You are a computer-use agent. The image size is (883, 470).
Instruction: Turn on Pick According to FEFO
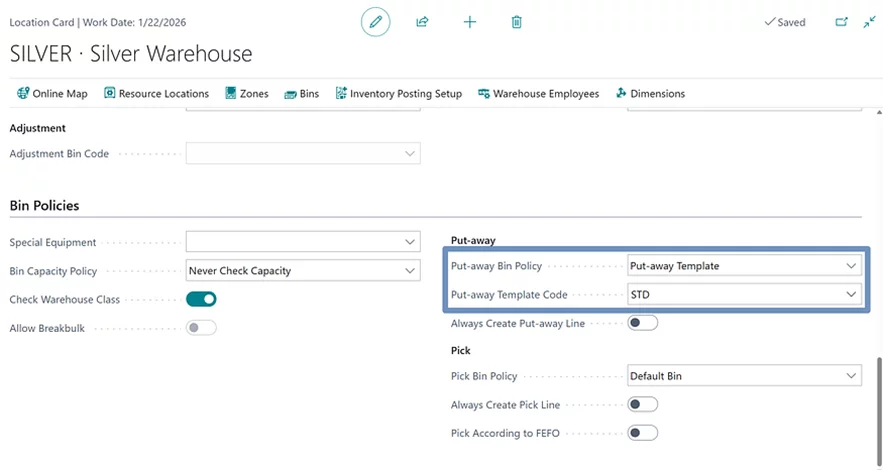coord(642,433)
